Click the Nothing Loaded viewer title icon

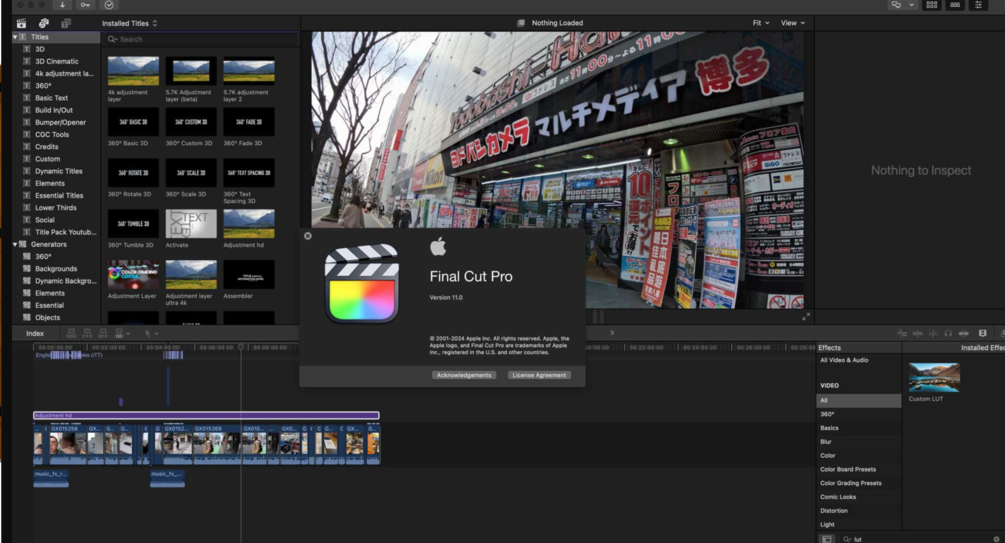[x=521, y=23]
